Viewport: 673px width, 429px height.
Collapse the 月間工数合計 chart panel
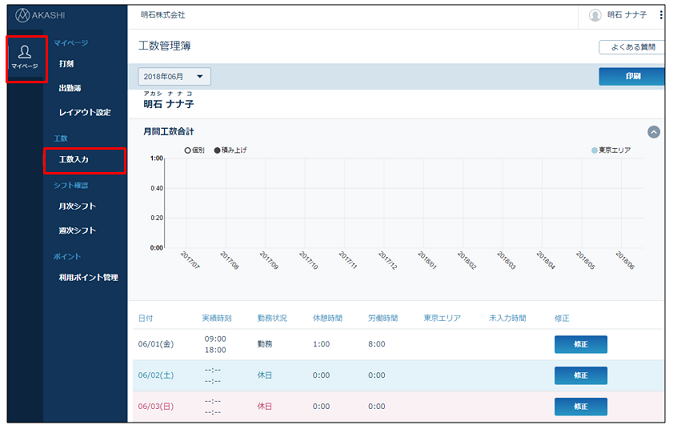[653, 131]
